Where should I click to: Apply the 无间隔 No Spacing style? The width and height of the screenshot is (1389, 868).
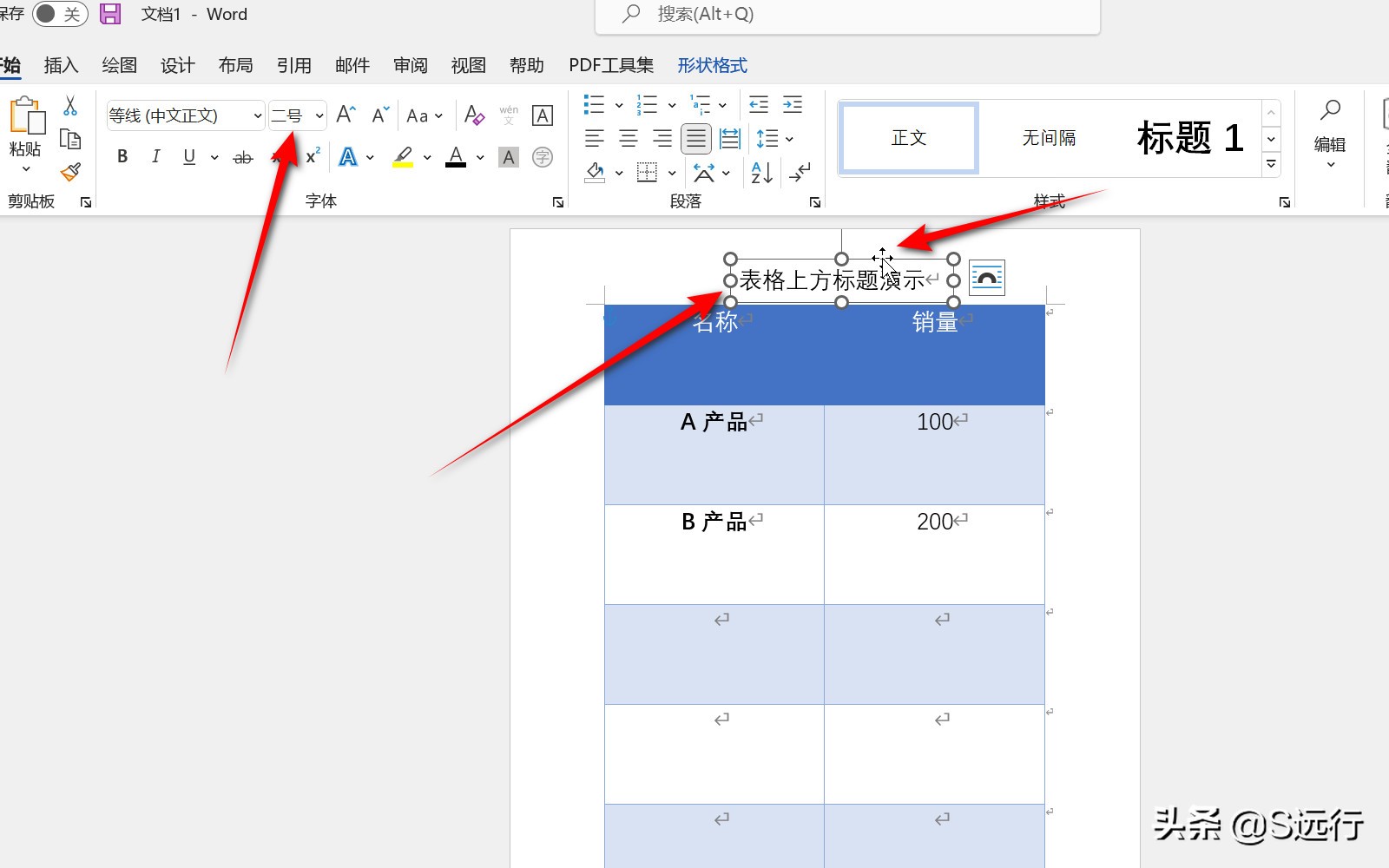pyautogui.click(x=1049, y=138)
